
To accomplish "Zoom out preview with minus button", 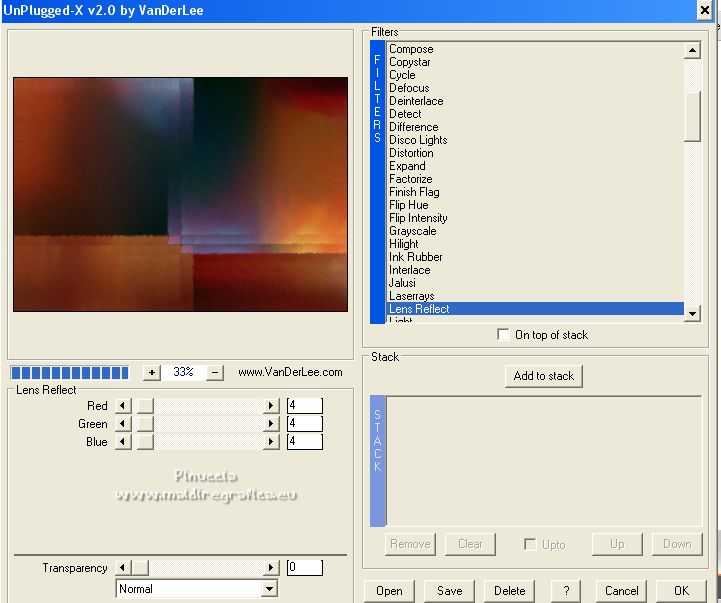I will 215,372.
